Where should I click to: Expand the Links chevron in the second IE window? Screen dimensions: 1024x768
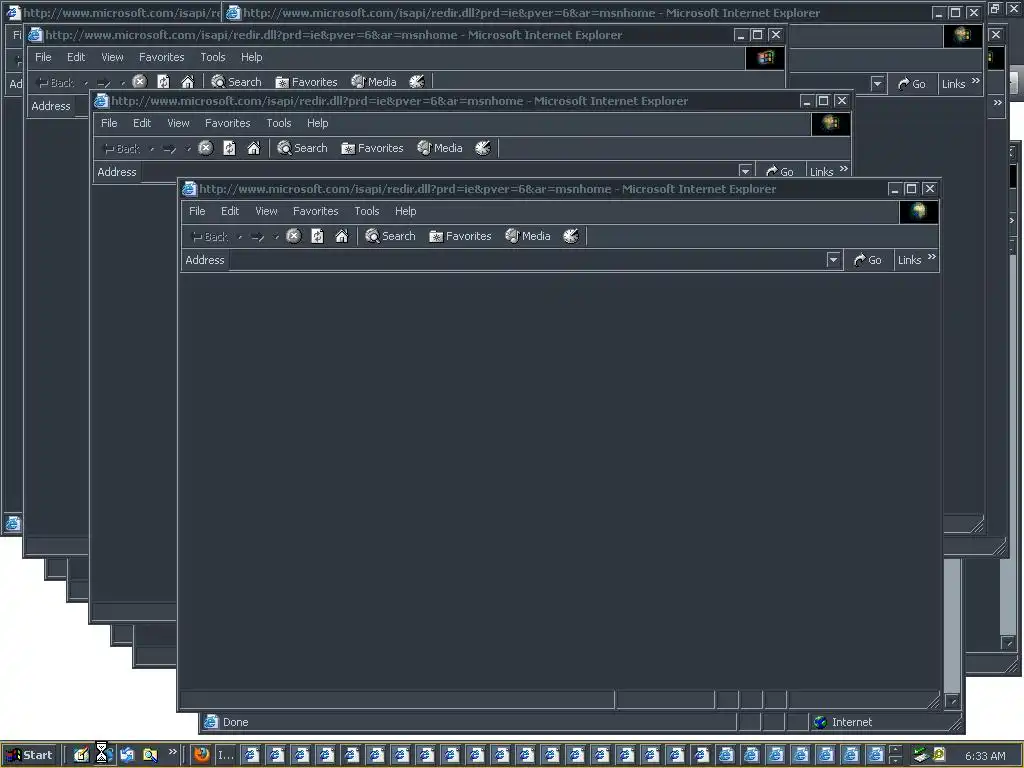coord(844,168)
